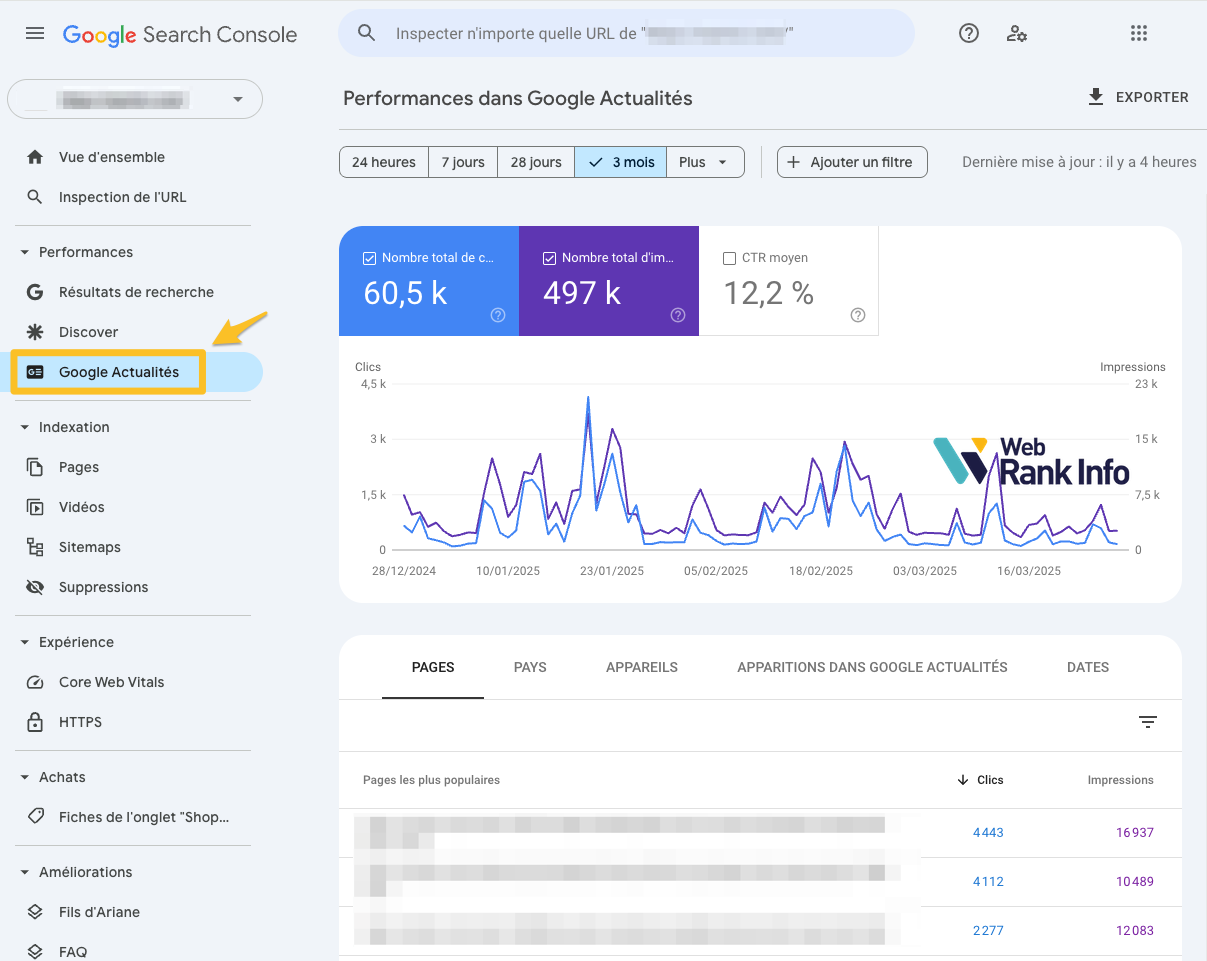Enable the CTR moyen metric
The image size is (1207, 961).
click(x=729, y=257)
